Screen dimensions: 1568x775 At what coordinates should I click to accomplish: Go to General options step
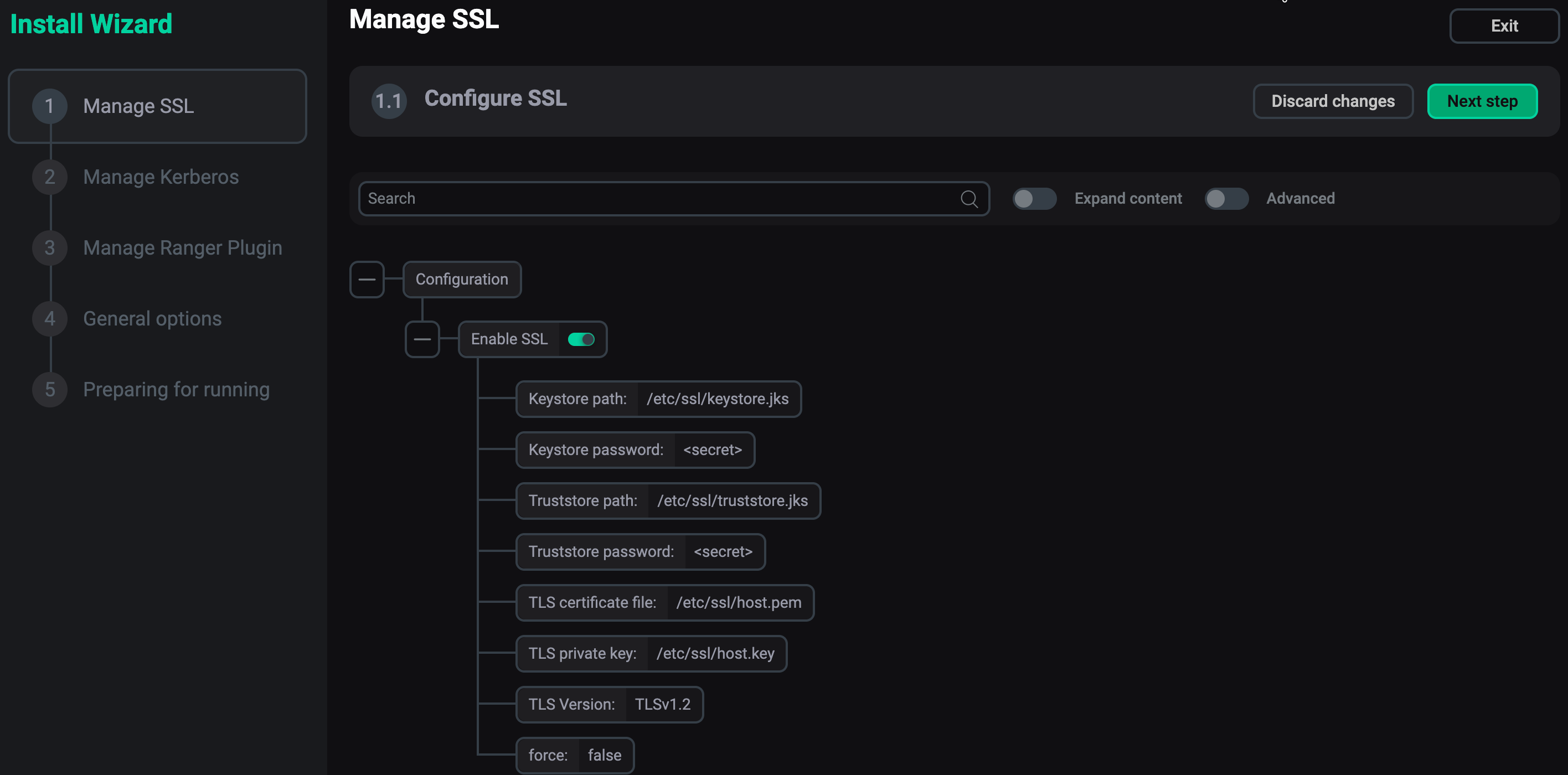pyautogui.click(x=152, y=318)
